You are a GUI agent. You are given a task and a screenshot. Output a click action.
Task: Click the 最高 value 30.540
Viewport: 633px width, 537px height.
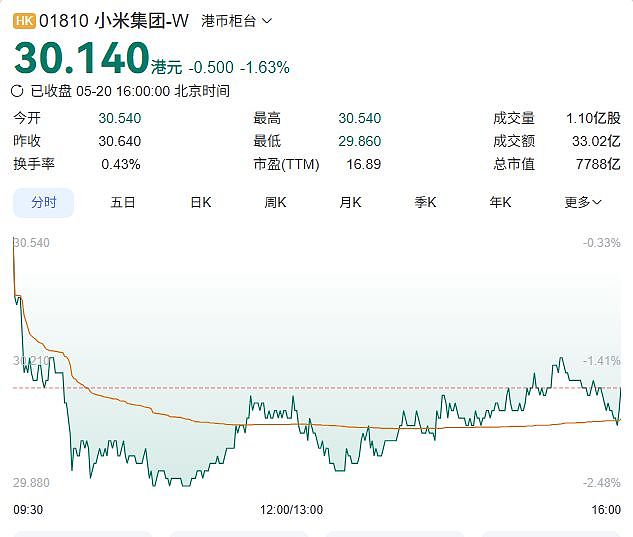(x=360, y=118)
